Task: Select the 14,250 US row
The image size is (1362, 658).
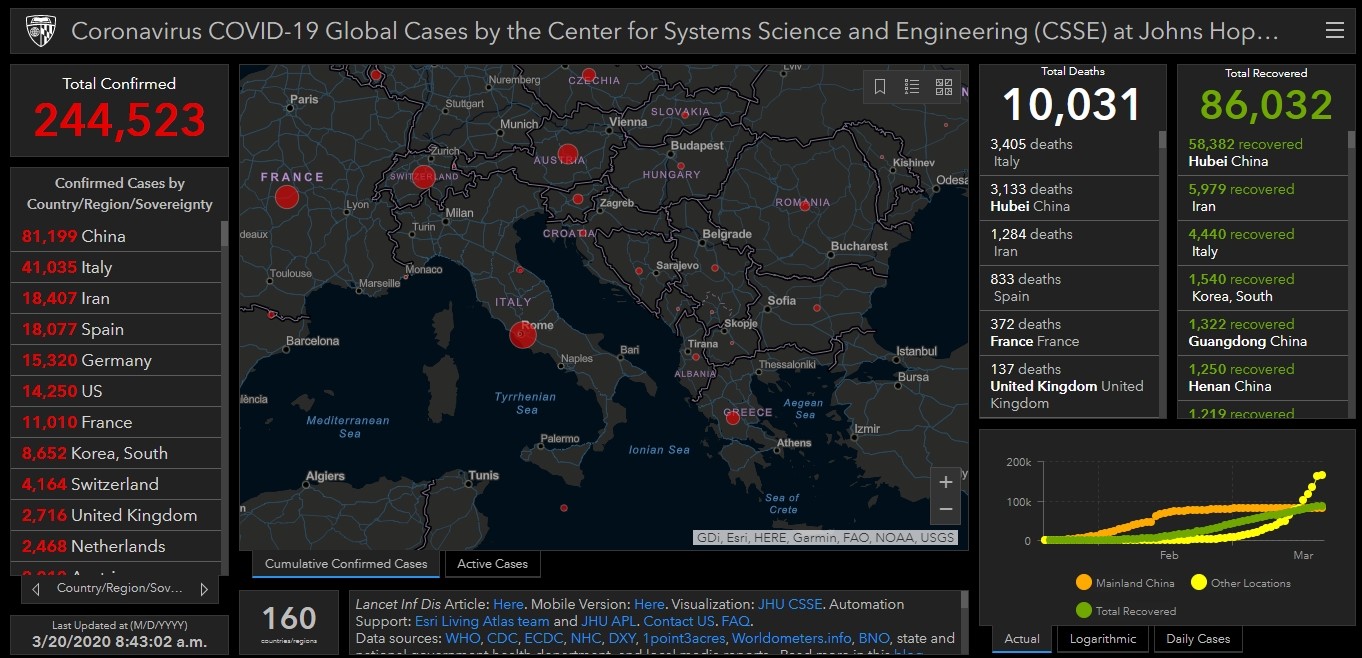Action: pos(116,391)
